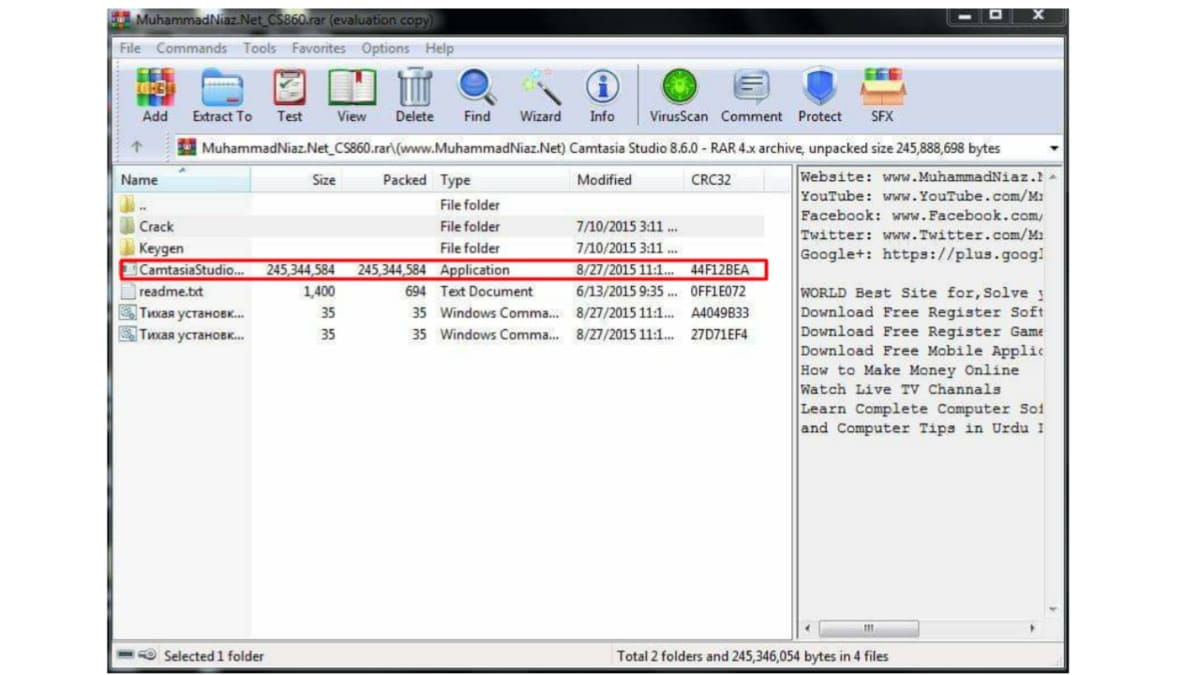
Task: Click the Test archive toolbar icon
Action: click(290, 88)
